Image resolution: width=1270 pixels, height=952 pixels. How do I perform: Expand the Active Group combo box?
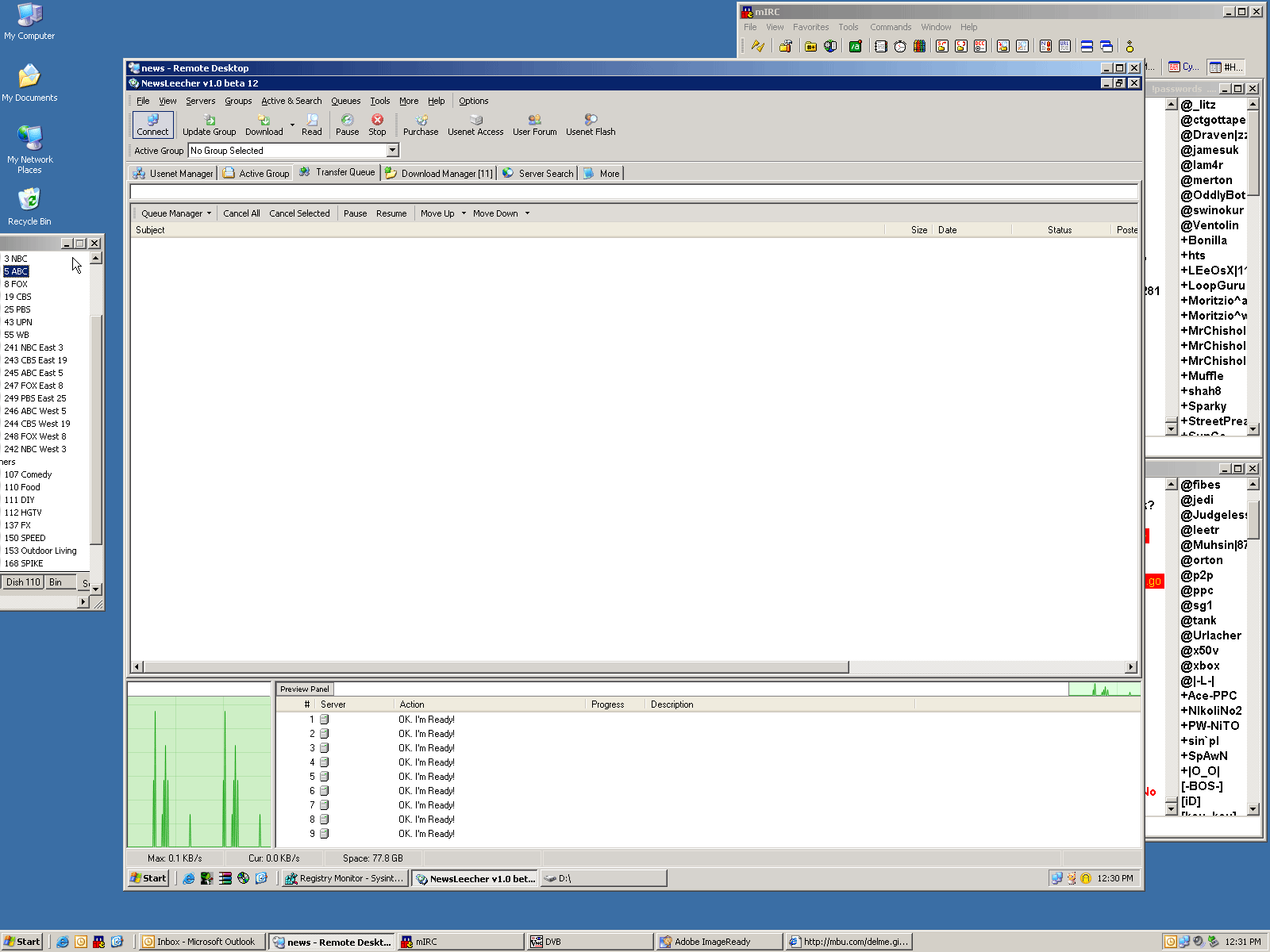392,151
